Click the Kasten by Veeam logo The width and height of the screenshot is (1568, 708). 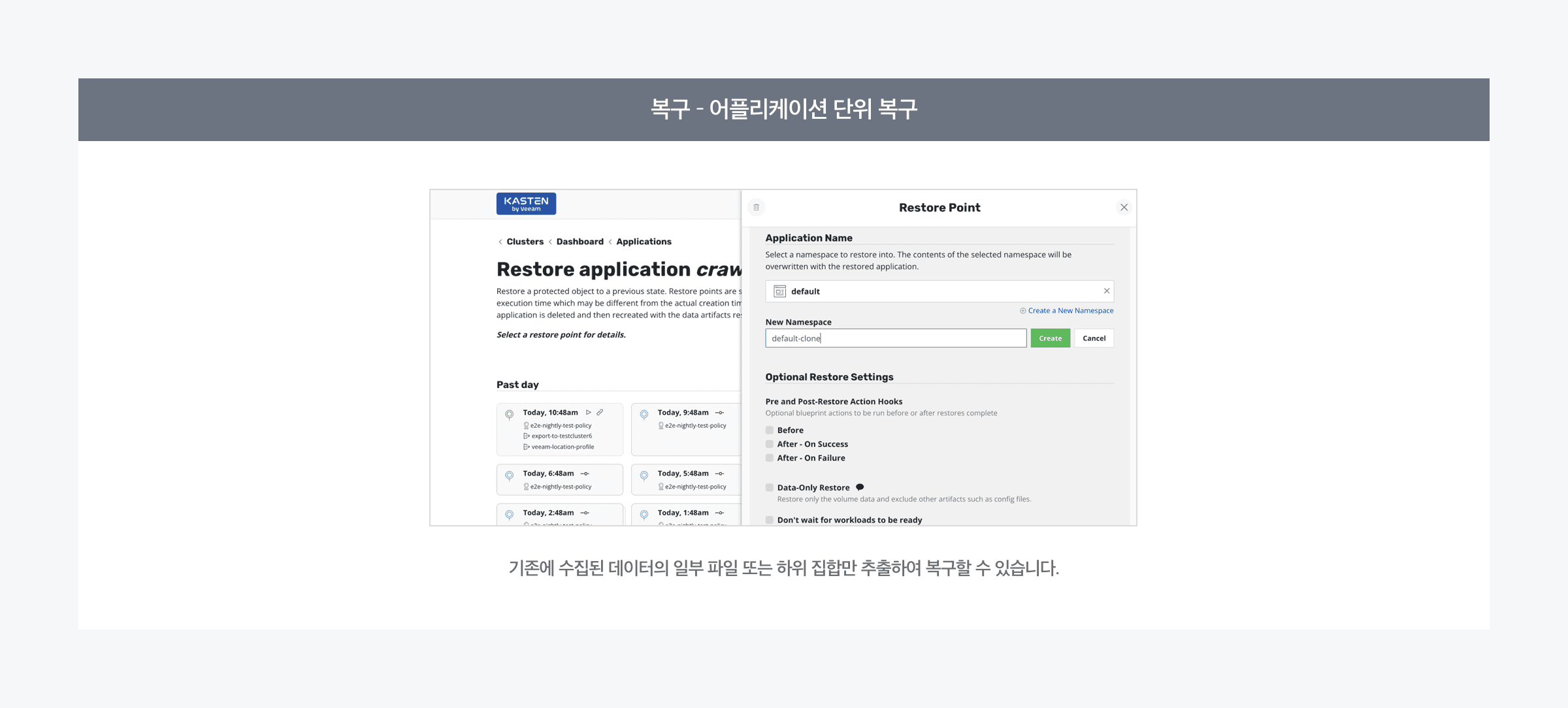coord(526,204)
